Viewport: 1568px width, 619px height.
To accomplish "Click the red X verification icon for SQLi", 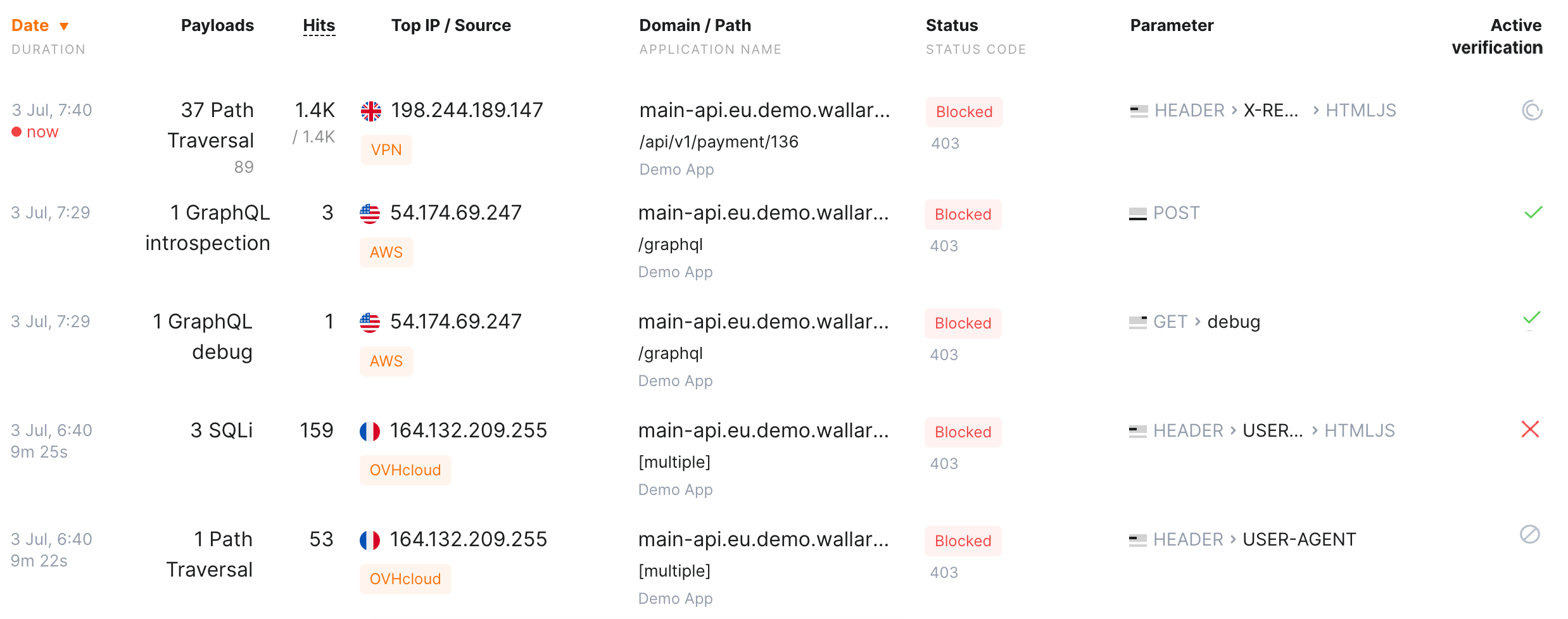I will pos(1531,430).
